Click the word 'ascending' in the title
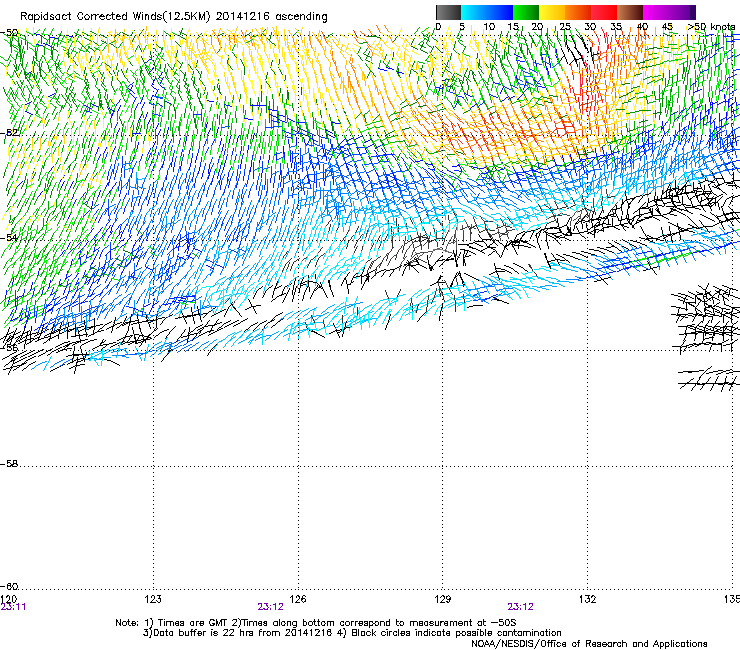 [x=301, y=17]
